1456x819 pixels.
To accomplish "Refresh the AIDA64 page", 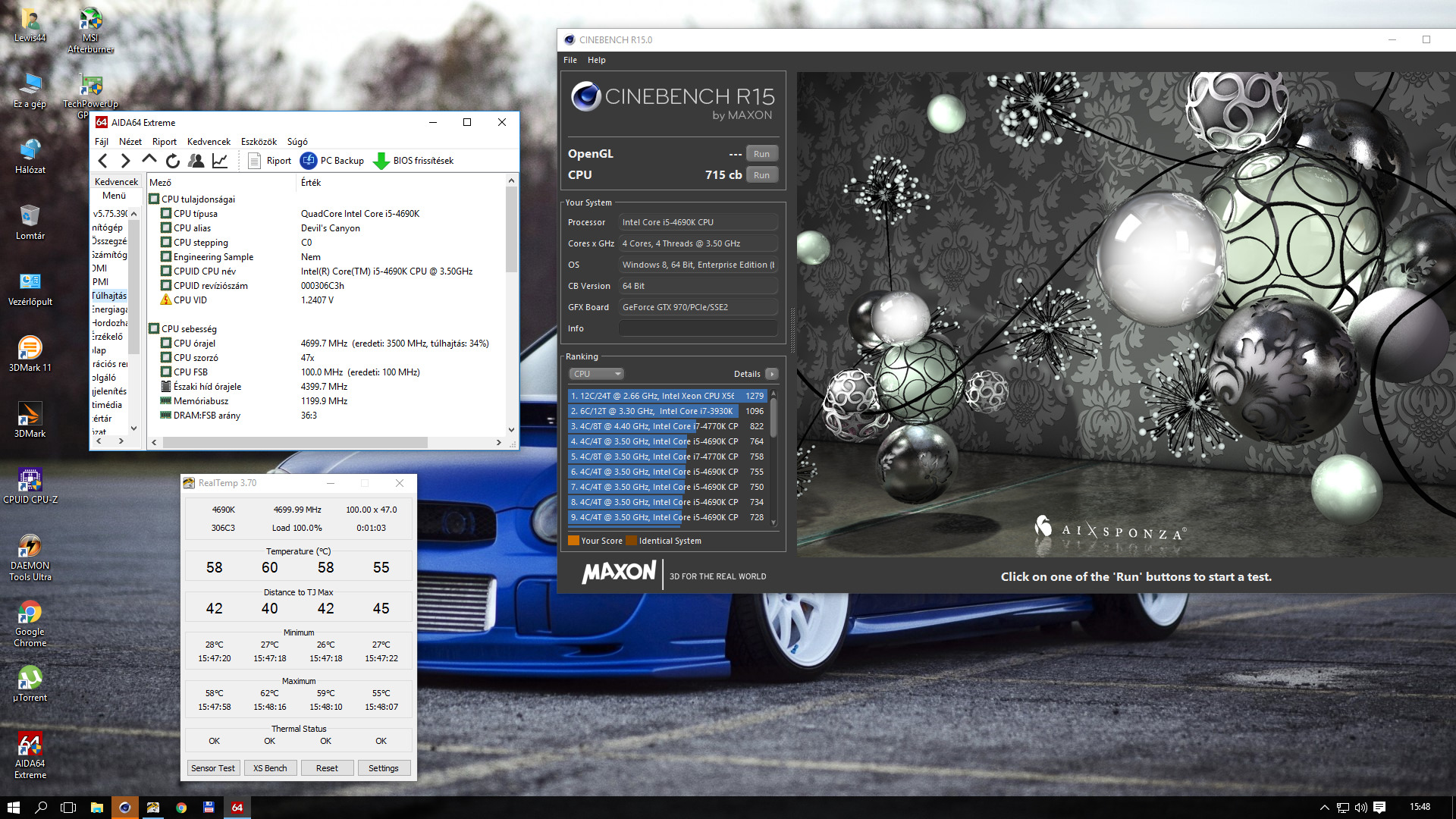I will point(173,161).
